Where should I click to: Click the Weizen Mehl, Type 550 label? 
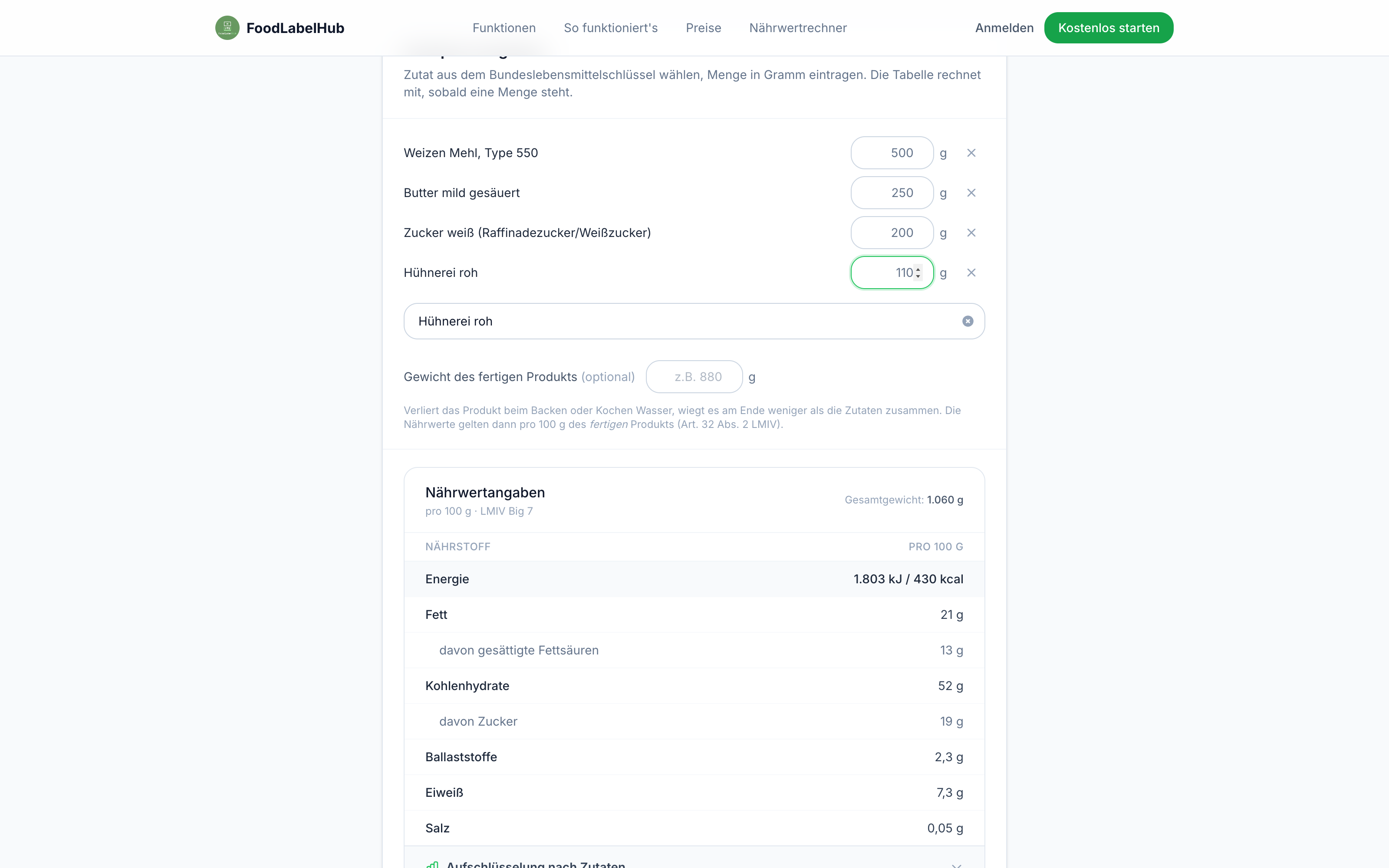click(471, 153)
